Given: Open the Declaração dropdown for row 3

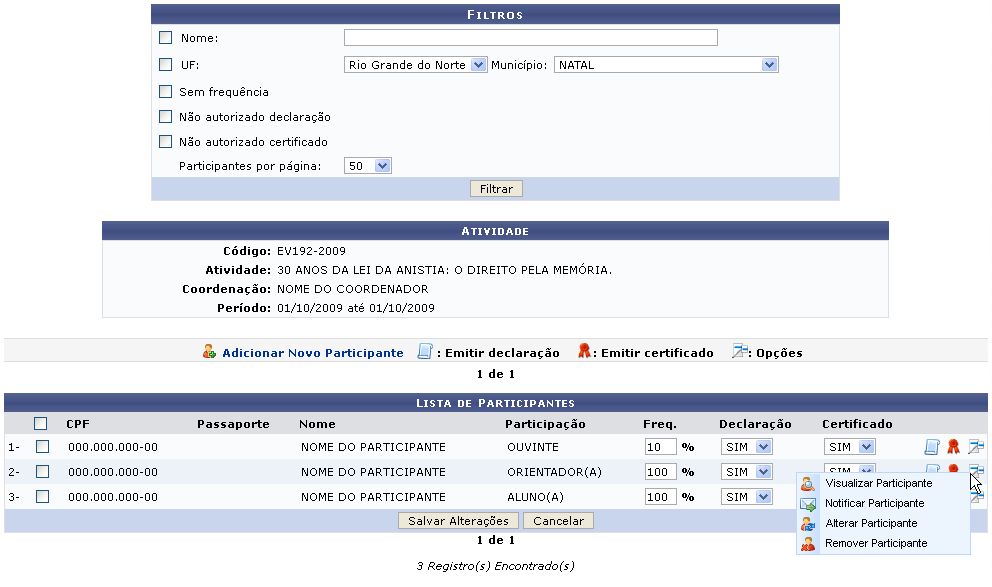Looking at the screenshot, I should point(747,497).
